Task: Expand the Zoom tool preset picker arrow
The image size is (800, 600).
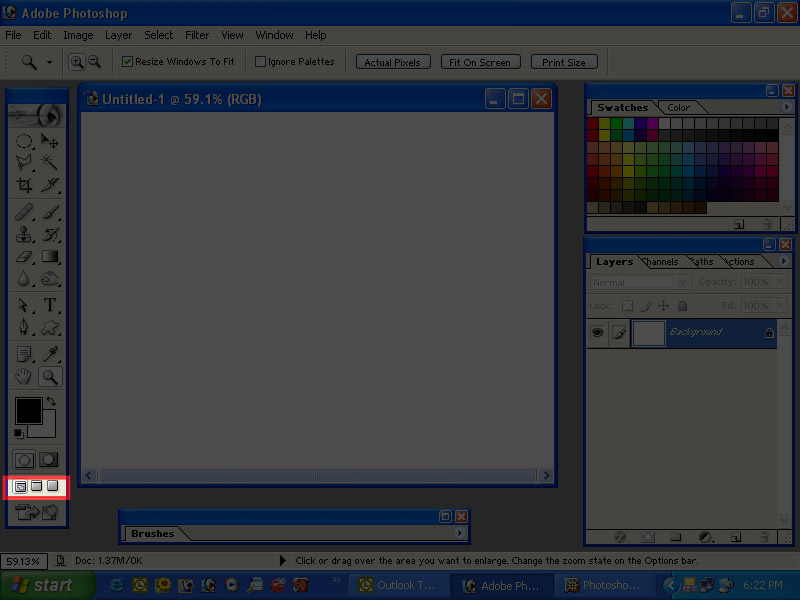Action: click(x=50, y=62)
